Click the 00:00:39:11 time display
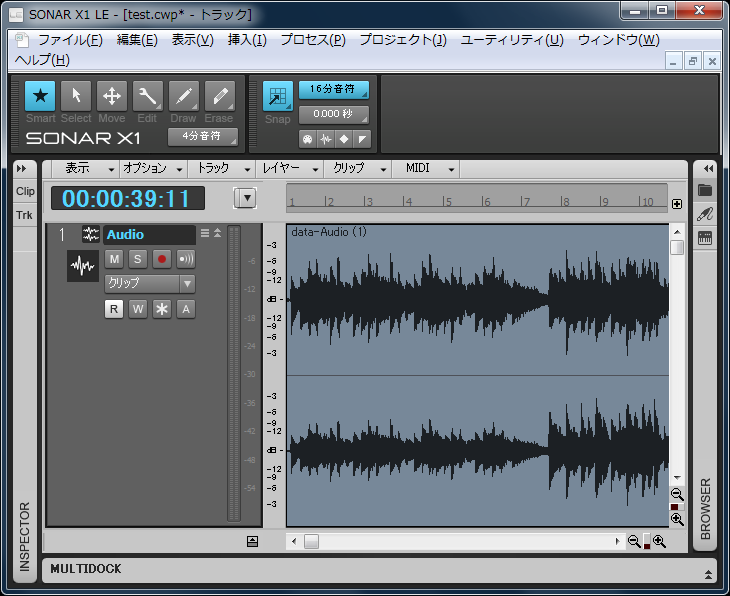Screen dimensions: 730x596 pos(128,198)
